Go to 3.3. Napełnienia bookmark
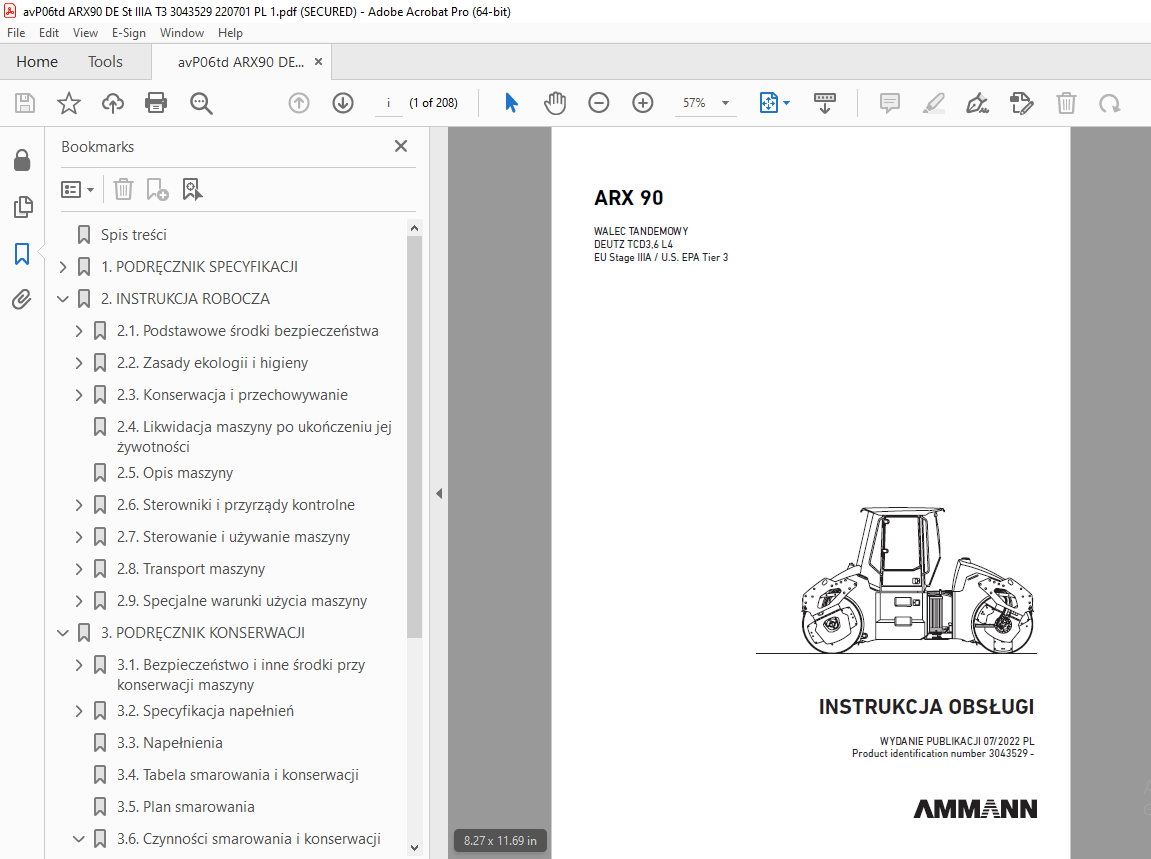Image resolution: width=1151 pixels, height=859 pixels. coord(170,743)
